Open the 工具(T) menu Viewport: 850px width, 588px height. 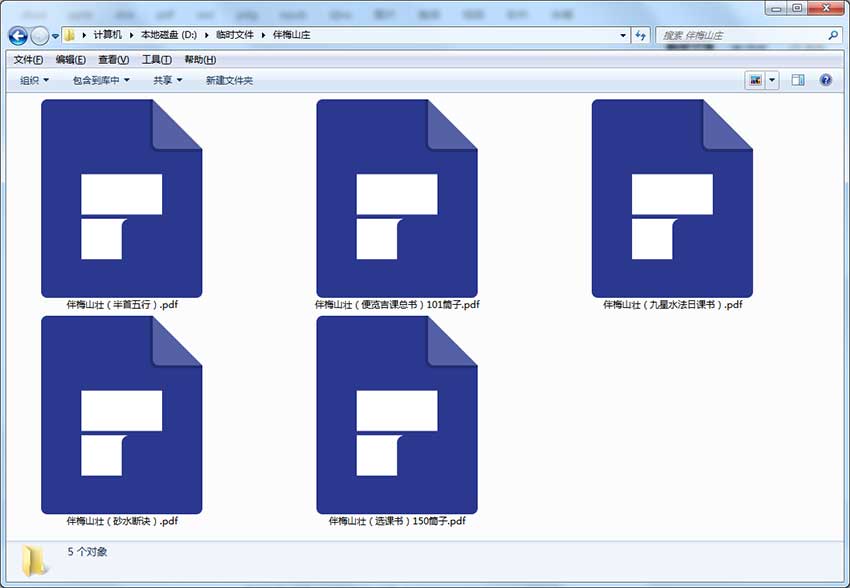pos(157,60)
